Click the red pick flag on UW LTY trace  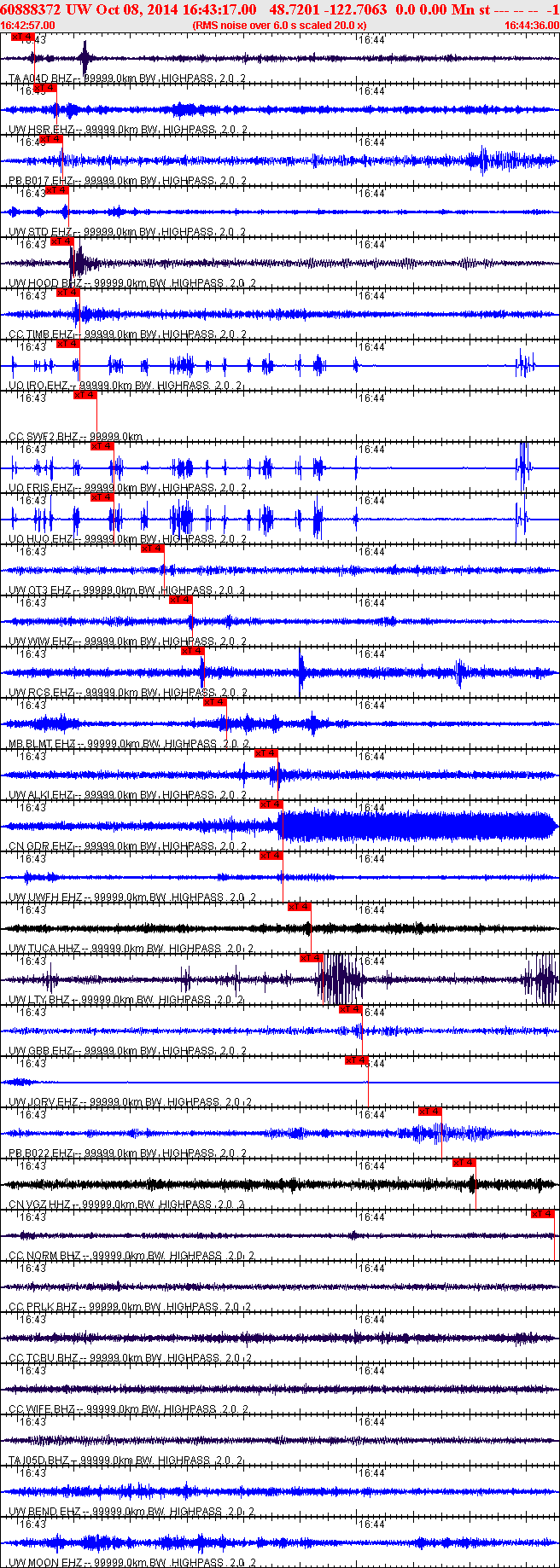(311, 958)
